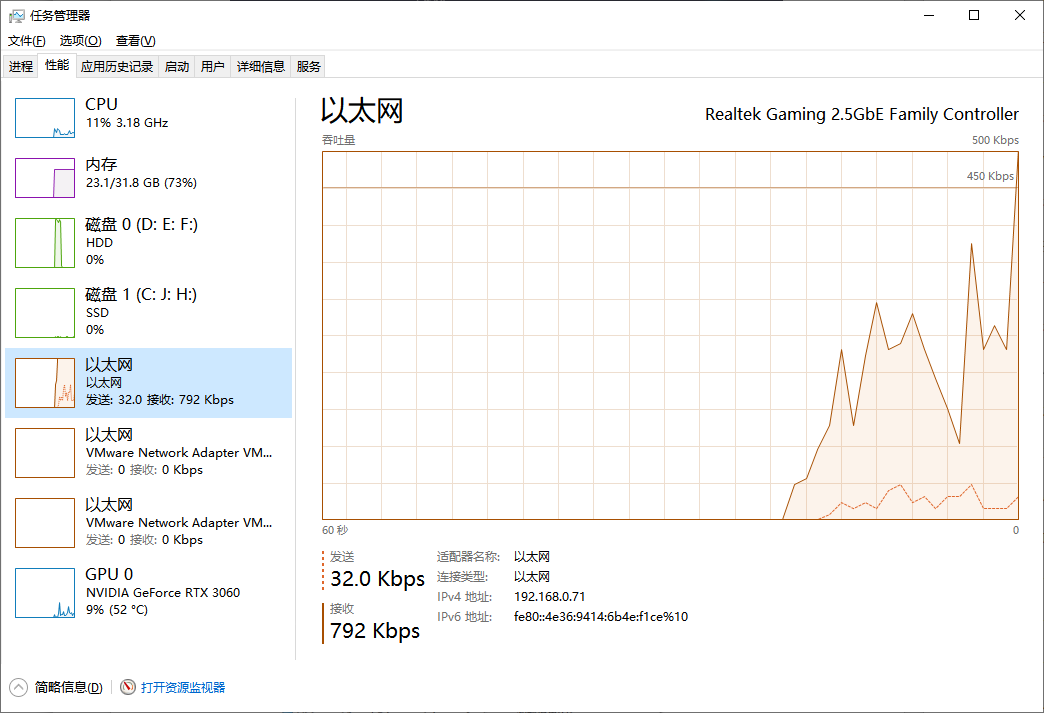Image resolution: width=1044 pixels, height=713 pixels.
Task: Click the Realtek Gaming 2.5GbE adapter title
Action: point(862,115)
